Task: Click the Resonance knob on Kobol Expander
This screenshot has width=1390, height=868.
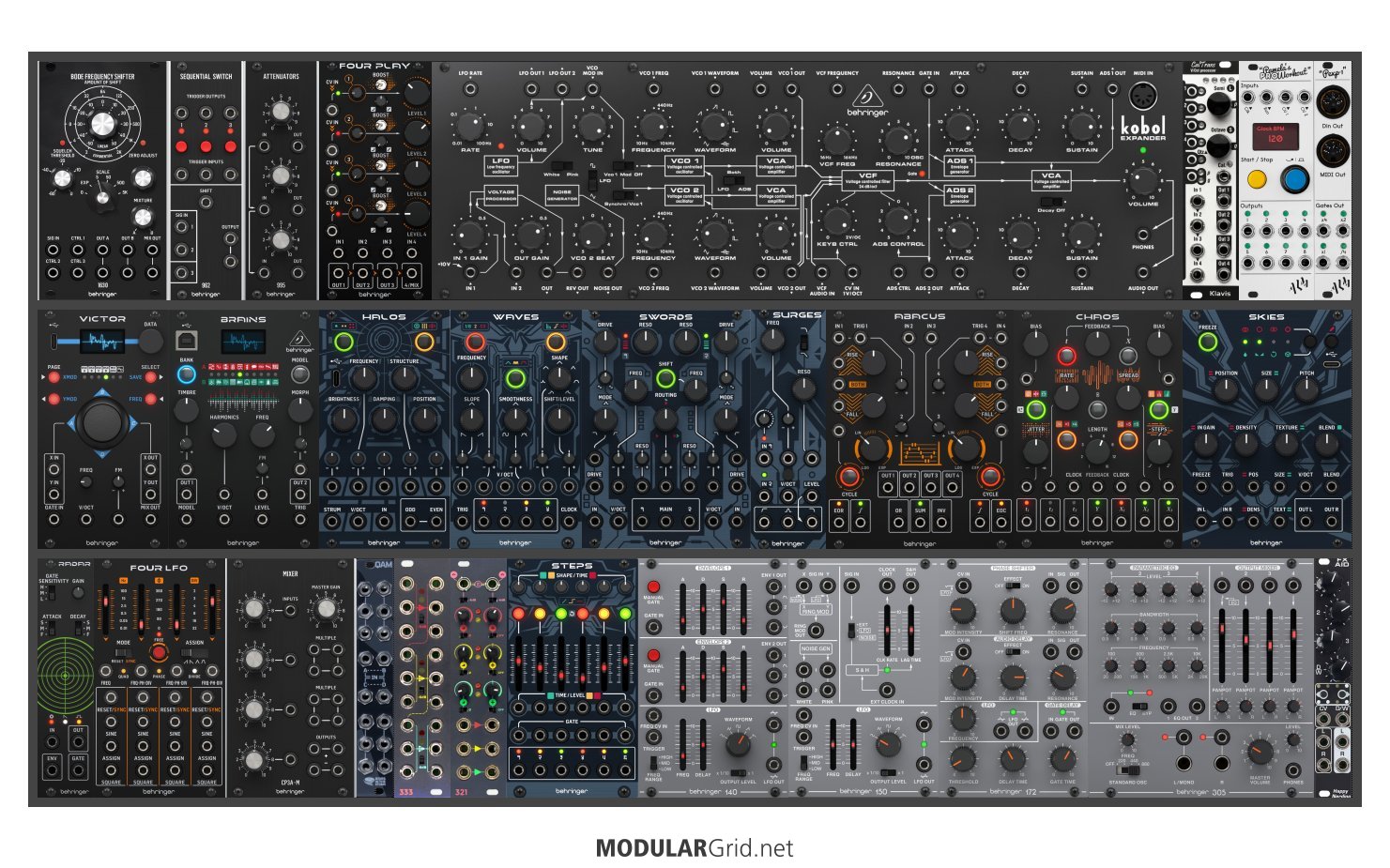Action: [898, 141]
